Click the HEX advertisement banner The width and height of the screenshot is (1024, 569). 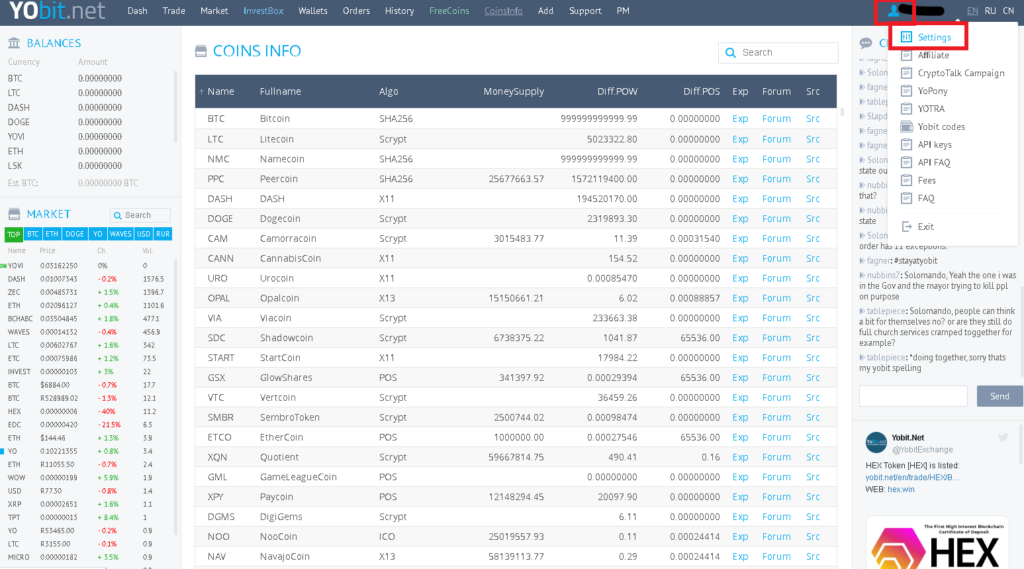pyautogui.click(x=936, y=544)
